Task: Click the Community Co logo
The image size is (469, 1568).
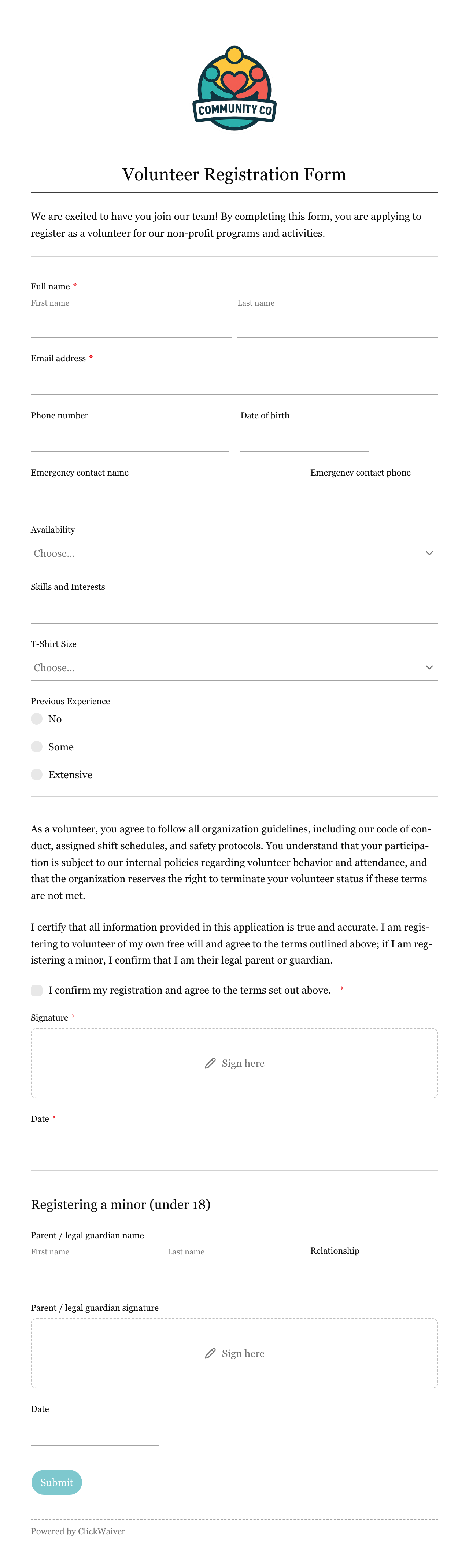Action: [x=234, y=88]
